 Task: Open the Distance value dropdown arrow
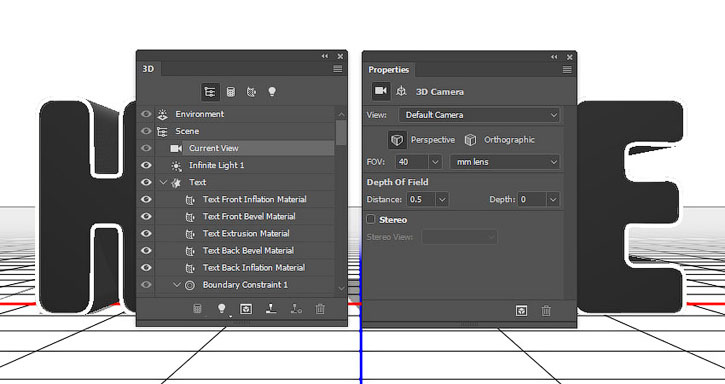442,199
